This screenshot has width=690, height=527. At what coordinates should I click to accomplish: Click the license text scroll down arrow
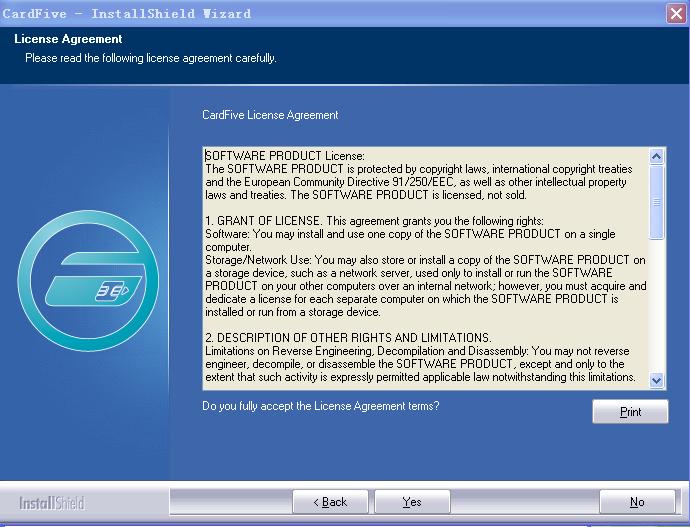(657, 380)
